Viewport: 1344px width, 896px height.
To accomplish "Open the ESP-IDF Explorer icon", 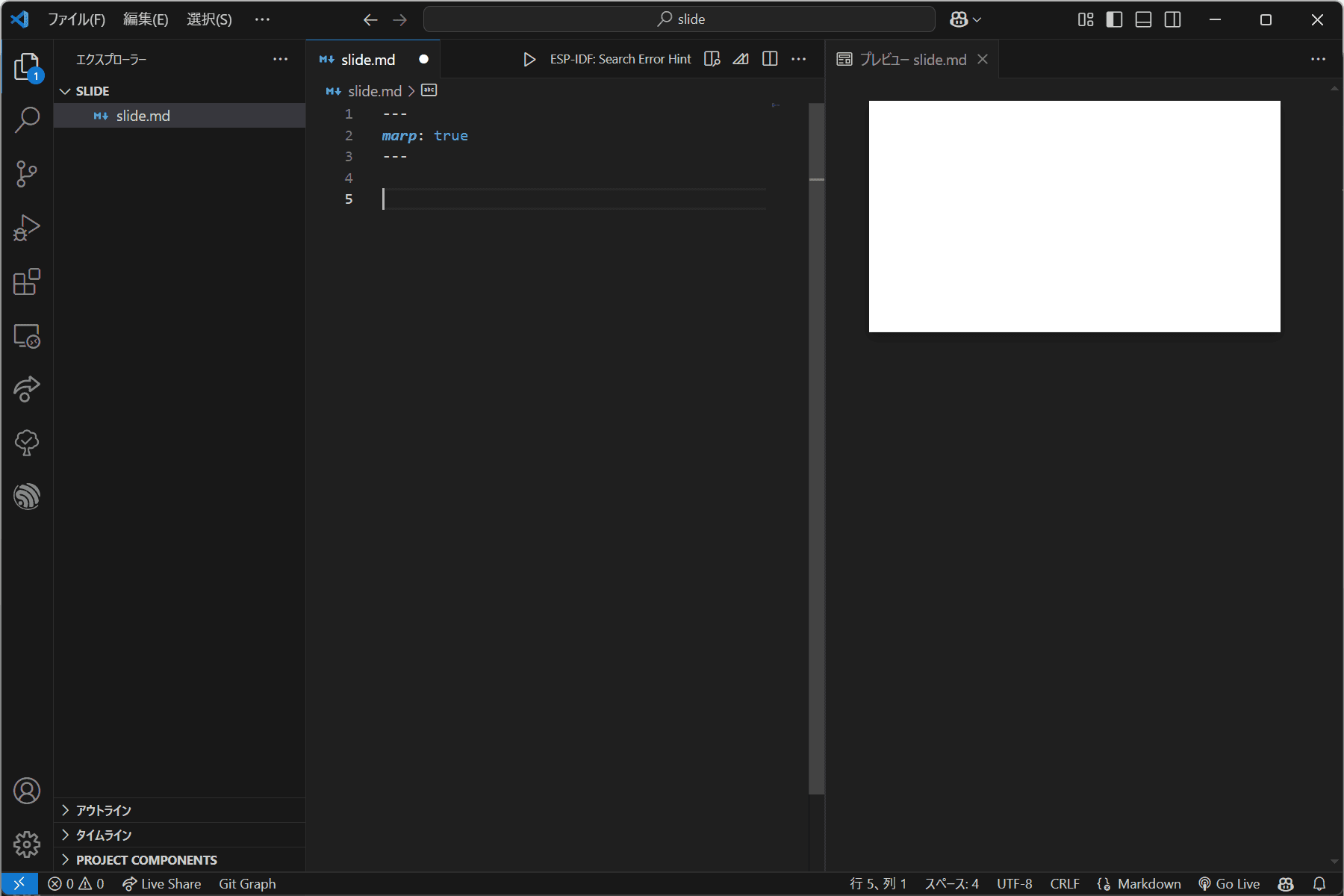I will coord(27,497).
